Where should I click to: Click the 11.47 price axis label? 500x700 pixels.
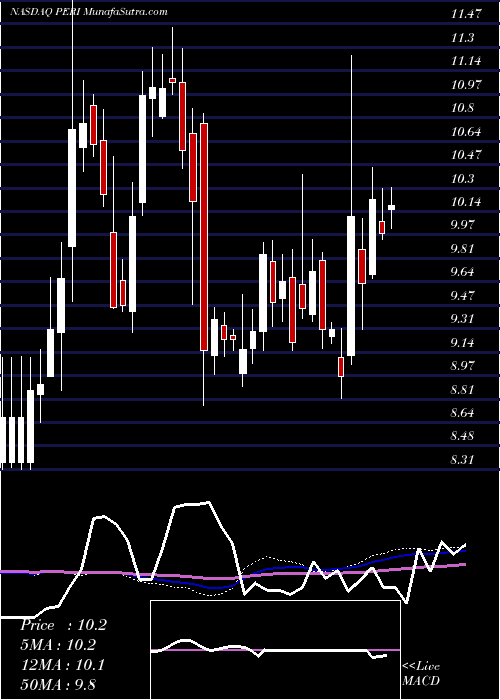coord(467,14)
